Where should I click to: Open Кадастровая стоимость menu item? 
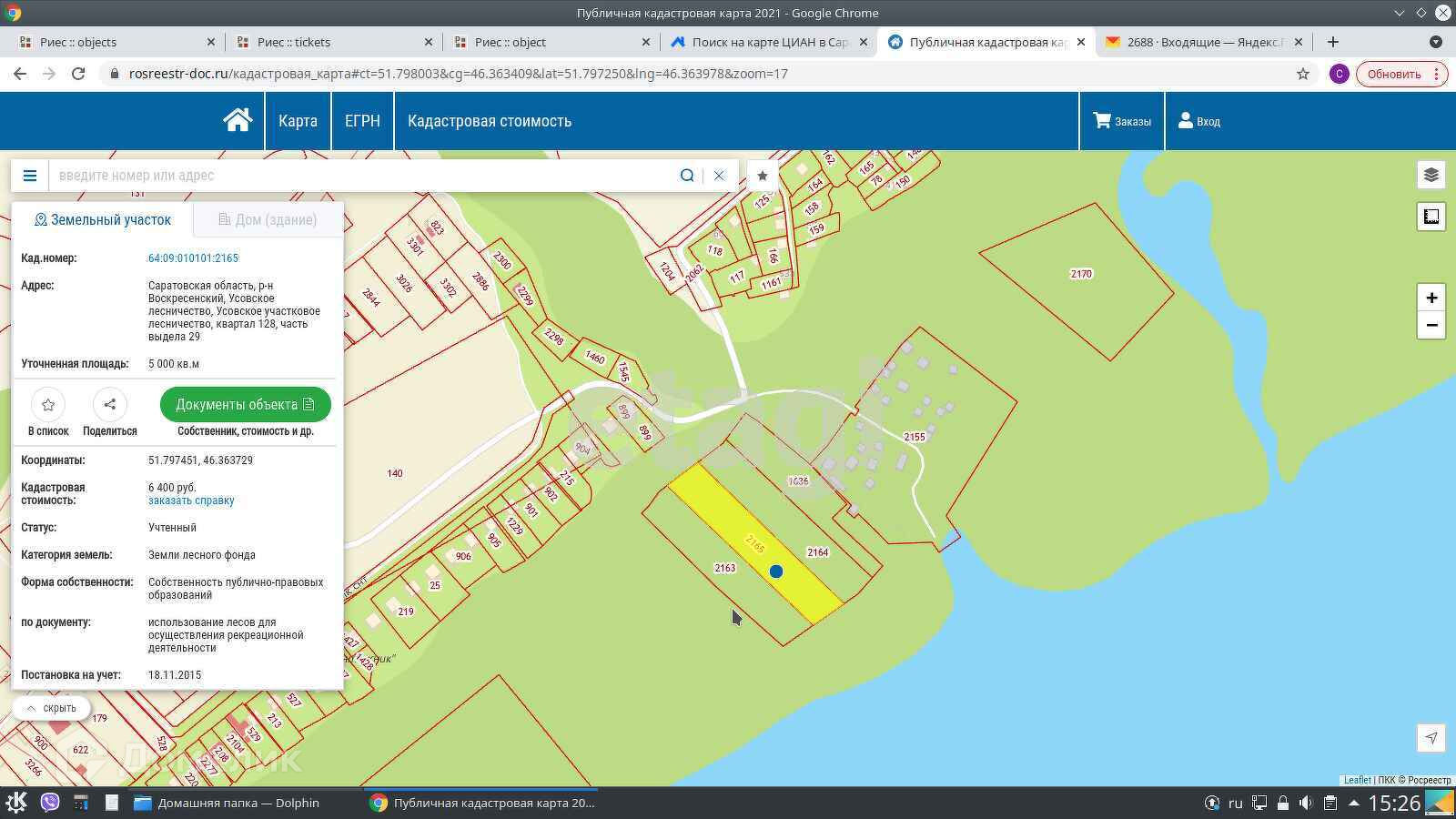tap(489, 121)
